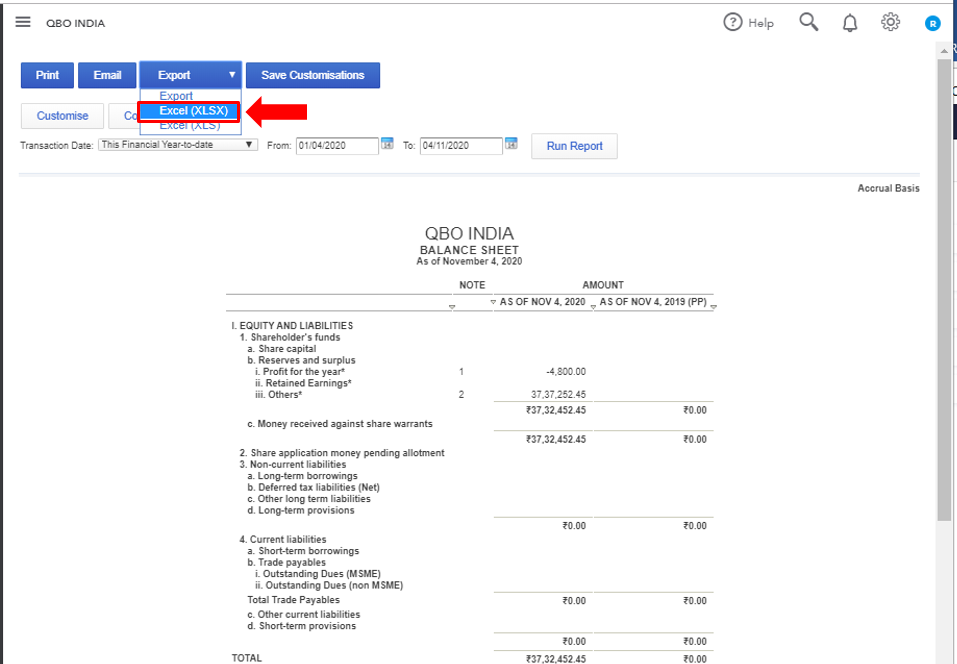The width and height of the screenshot is (957, 664).
Task: Click 'a. Short-term borrowings' row
Action: click(303, 551)
